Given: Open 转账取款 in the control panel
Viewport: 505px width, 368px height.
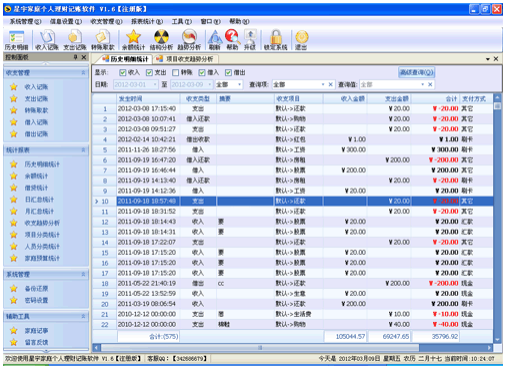Looking at the screenshot, I should click(36, 110).
